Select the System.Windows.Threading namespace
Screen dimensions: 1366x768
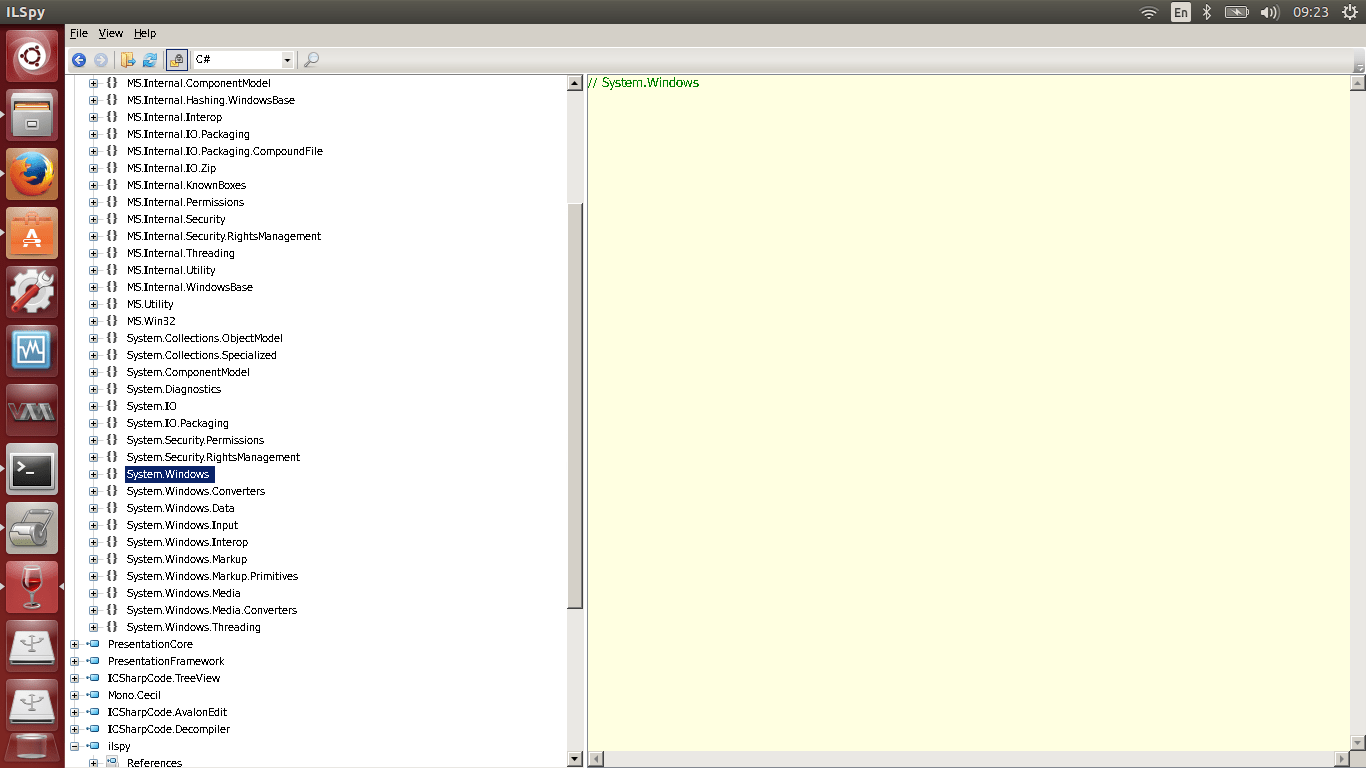[193, 627]
